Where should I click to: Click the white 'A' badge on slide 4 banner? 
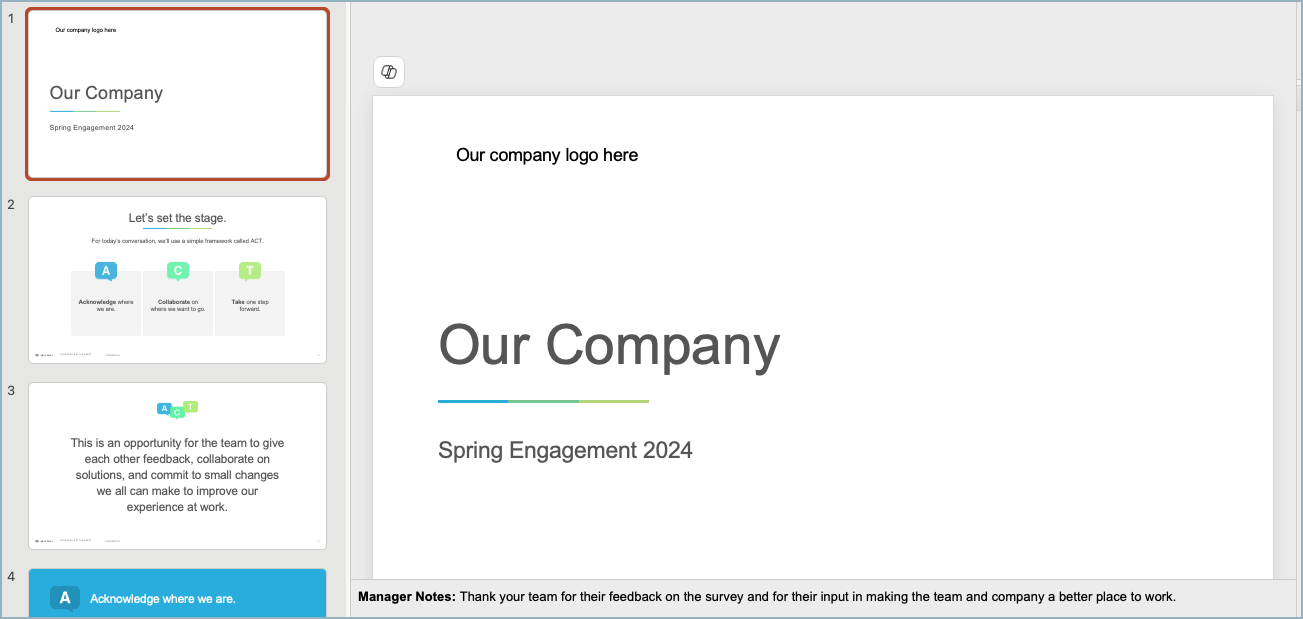(x=64, y=597)
